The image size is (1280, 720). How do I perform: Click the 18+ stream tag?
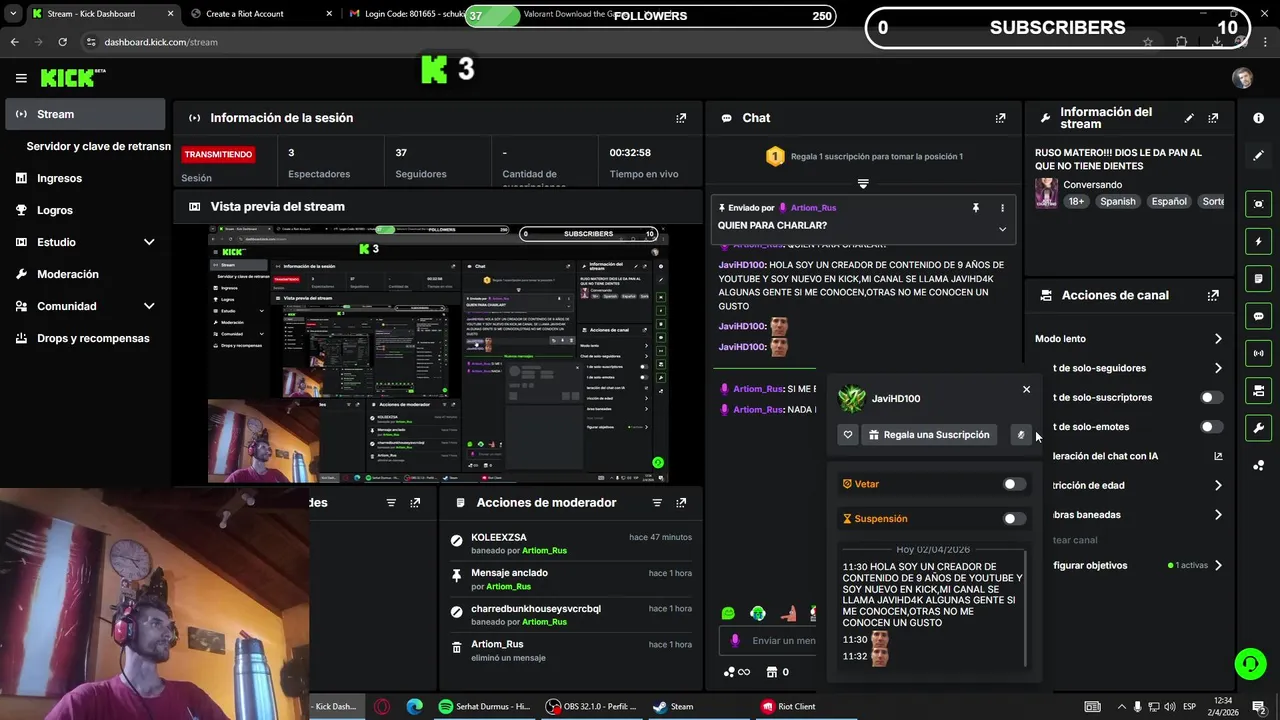[1075, 201]
